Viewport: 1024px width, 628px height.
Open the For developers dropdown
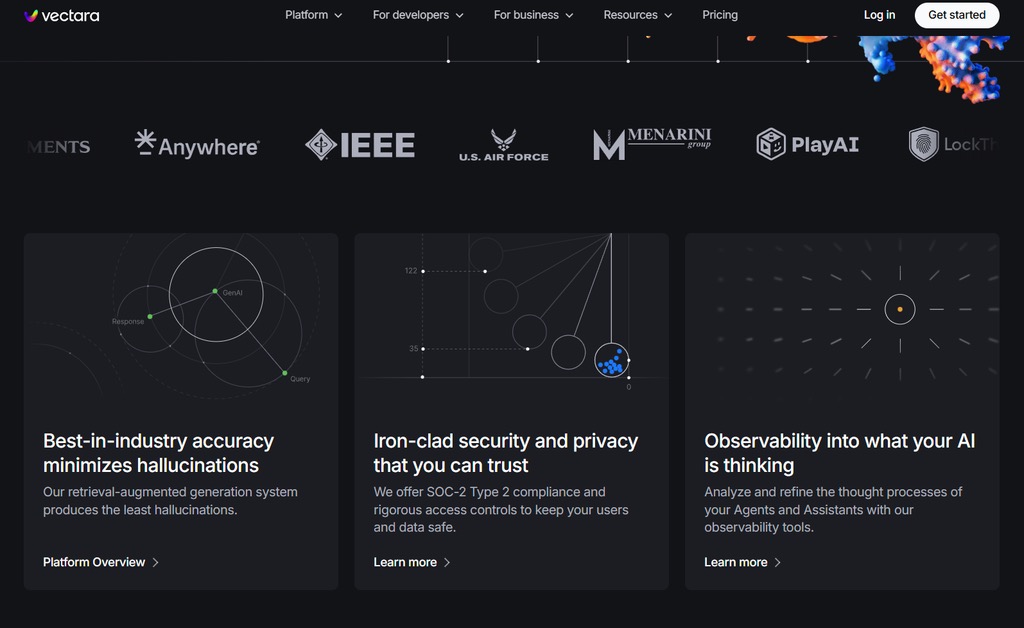[418, 15]
